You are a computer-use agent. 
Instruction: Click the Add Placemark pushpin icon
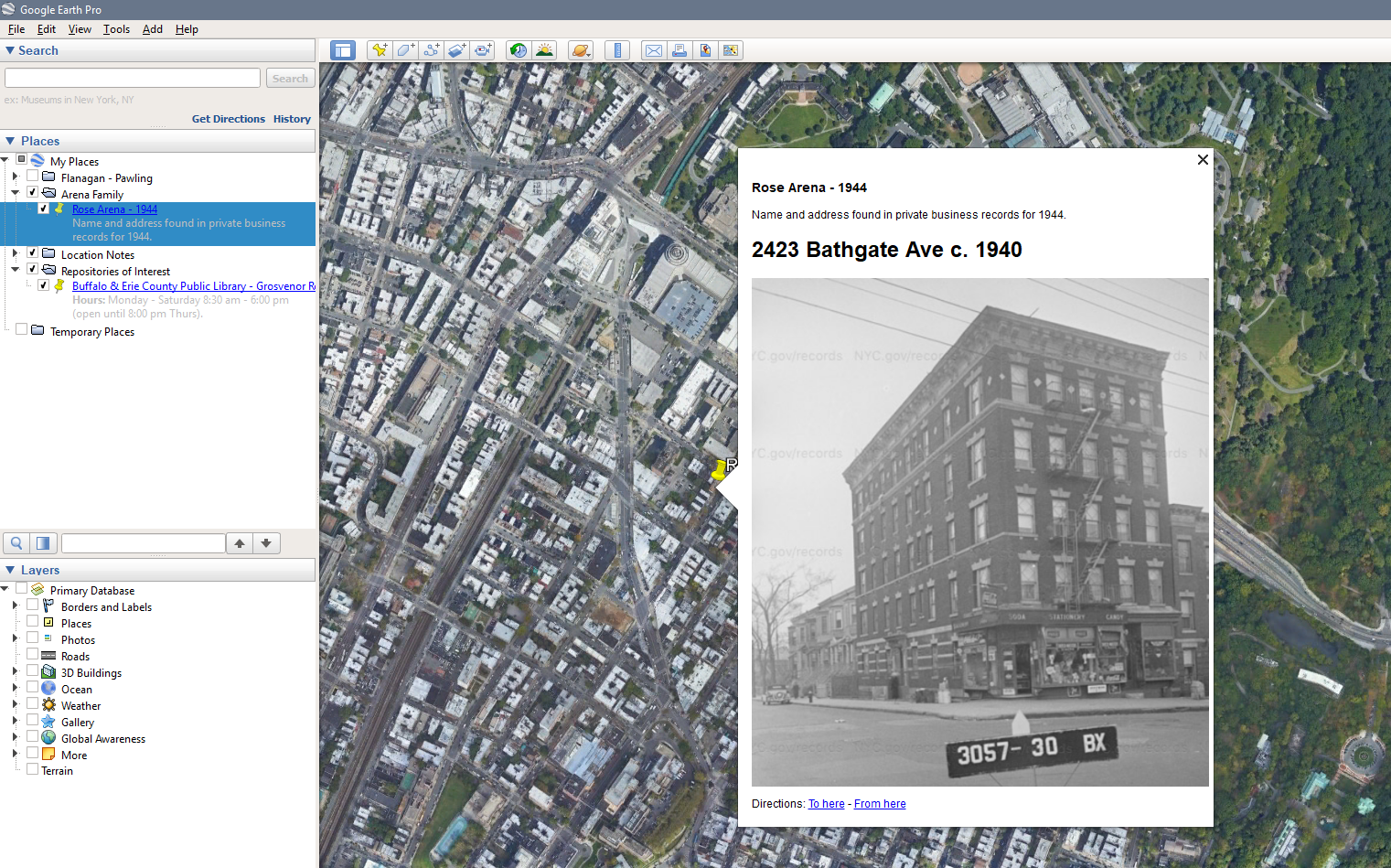[x=379, y=50]
